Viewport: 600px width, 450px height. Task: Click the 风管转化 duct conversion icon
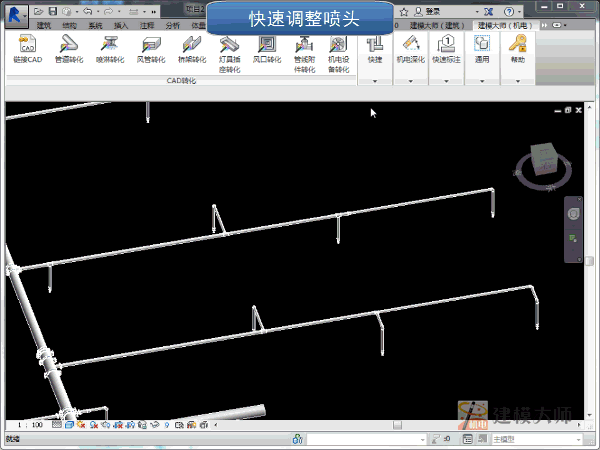pos(151,44)
